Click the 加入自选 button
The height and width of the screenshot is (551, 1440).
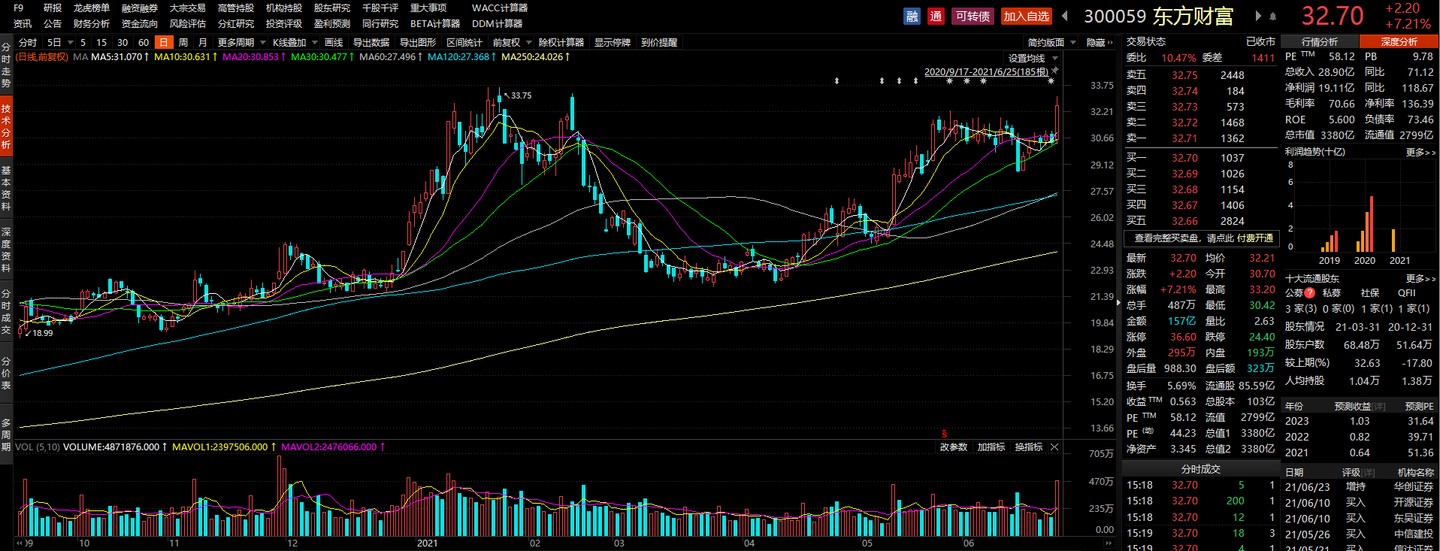coord(1026,15)
